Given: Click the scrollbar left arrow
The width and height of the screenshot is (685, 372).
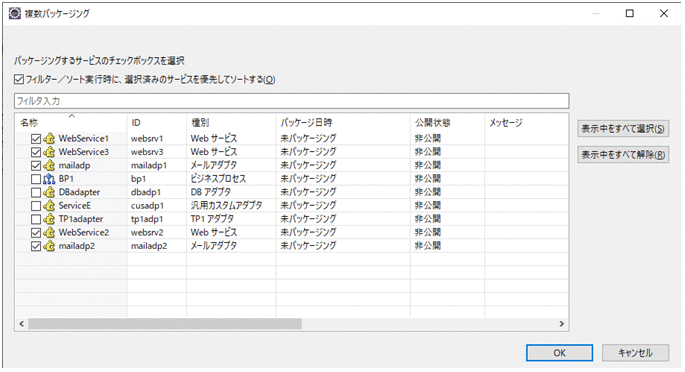Looking at the screenshot, I should 21,324.
